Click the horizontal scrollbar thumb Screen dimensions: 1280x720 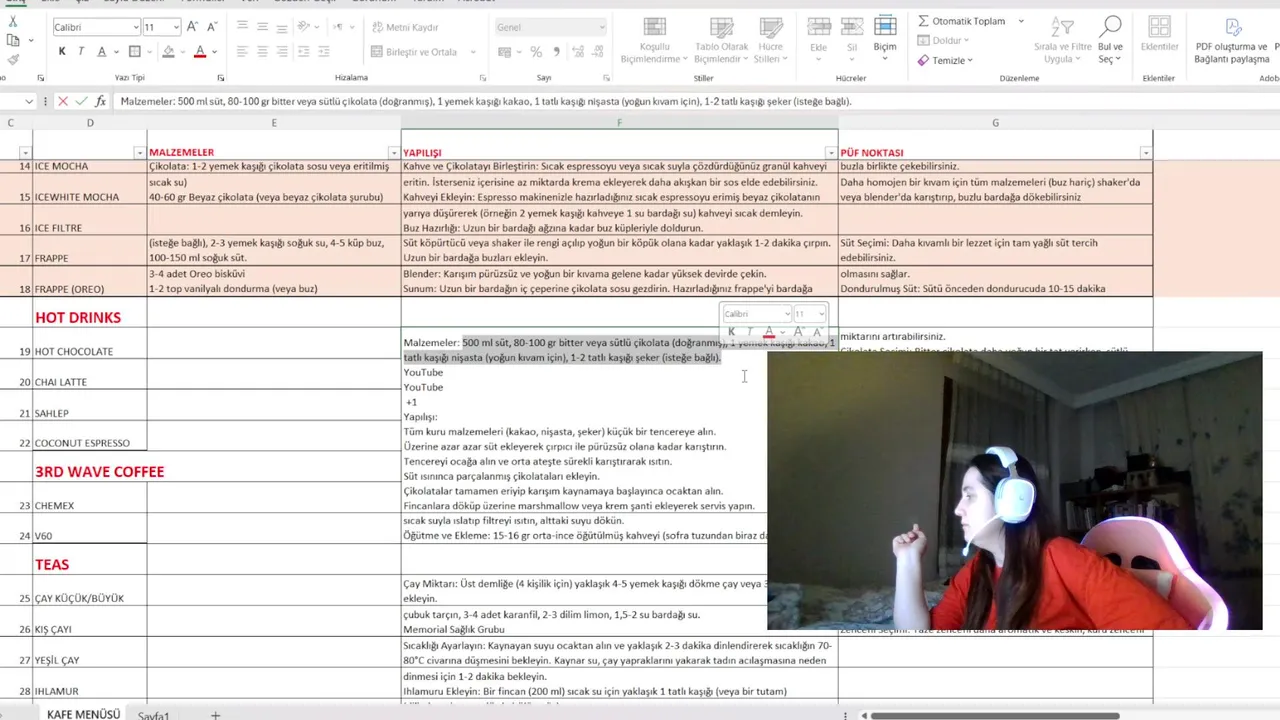pos(995,715)
